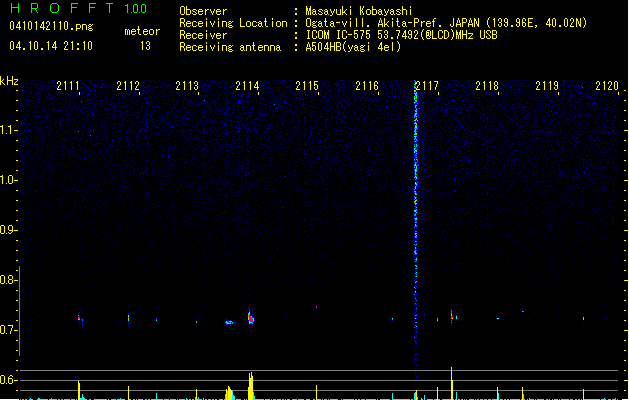Viewport: 629px width, 400px height.
Task: Click the tallest yellow power spike after 2117
Action: click(x=452, y=383)
